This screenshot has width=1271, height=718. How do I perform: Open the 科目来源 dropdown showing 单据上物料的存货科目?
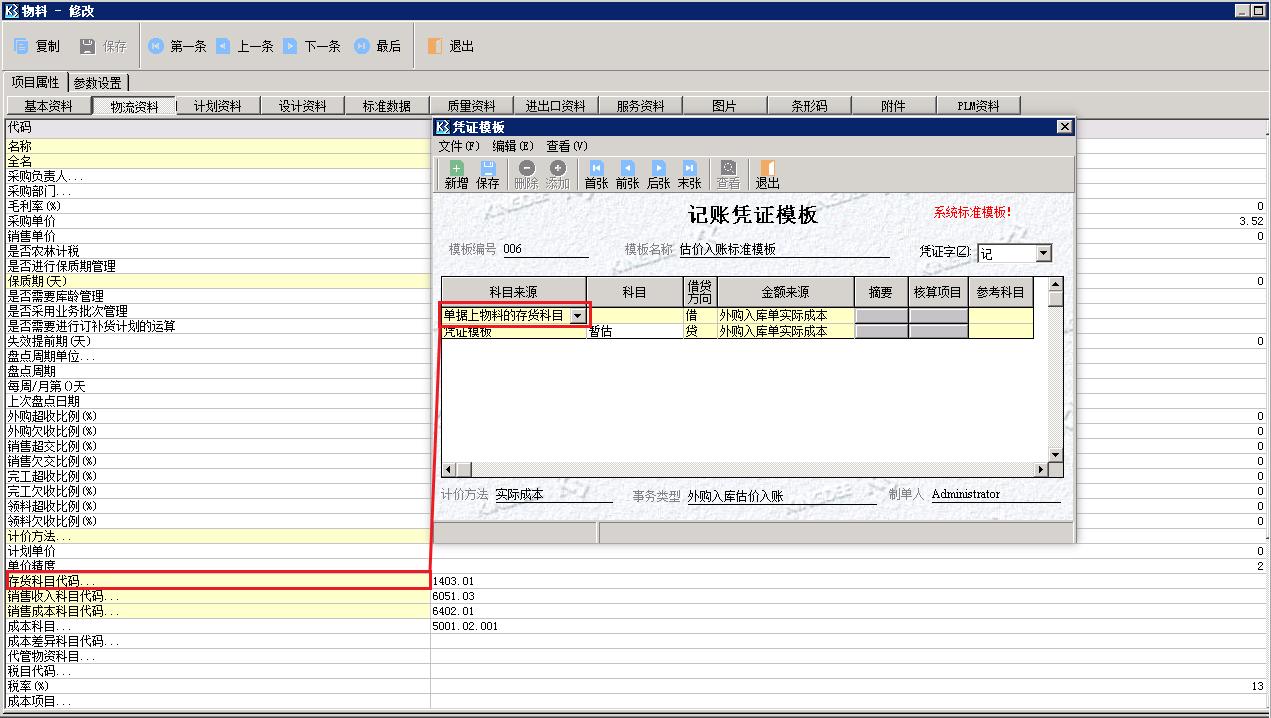[x=578, y=314]
